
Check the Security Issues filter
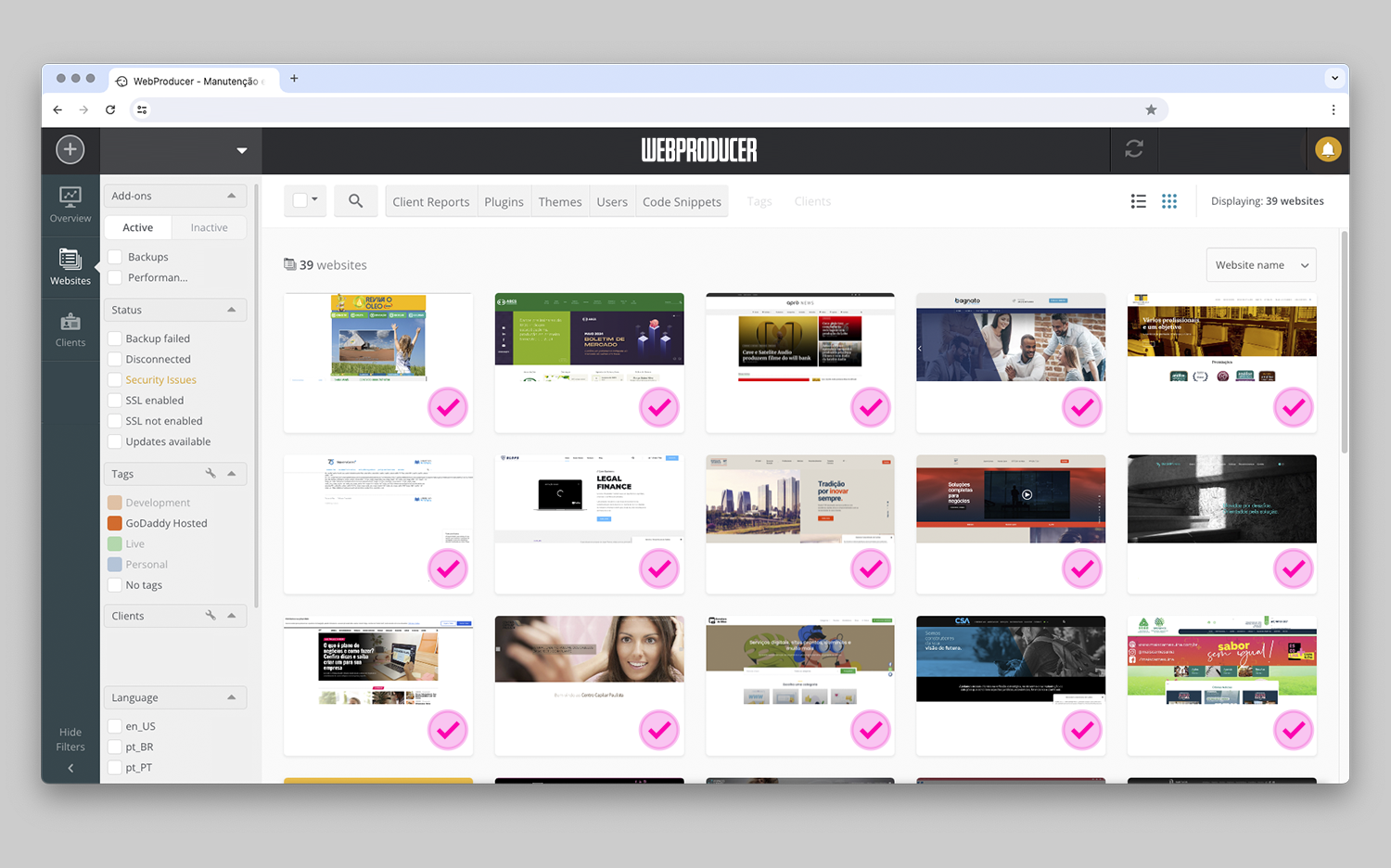(x=115, y=379)
